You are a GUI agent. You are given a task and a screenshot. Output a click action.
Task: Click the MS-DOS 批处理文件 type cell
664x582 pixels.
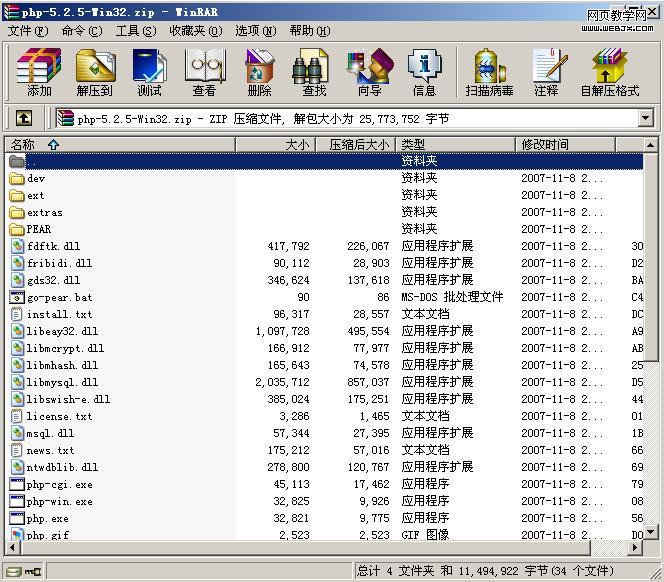[452, 297]
